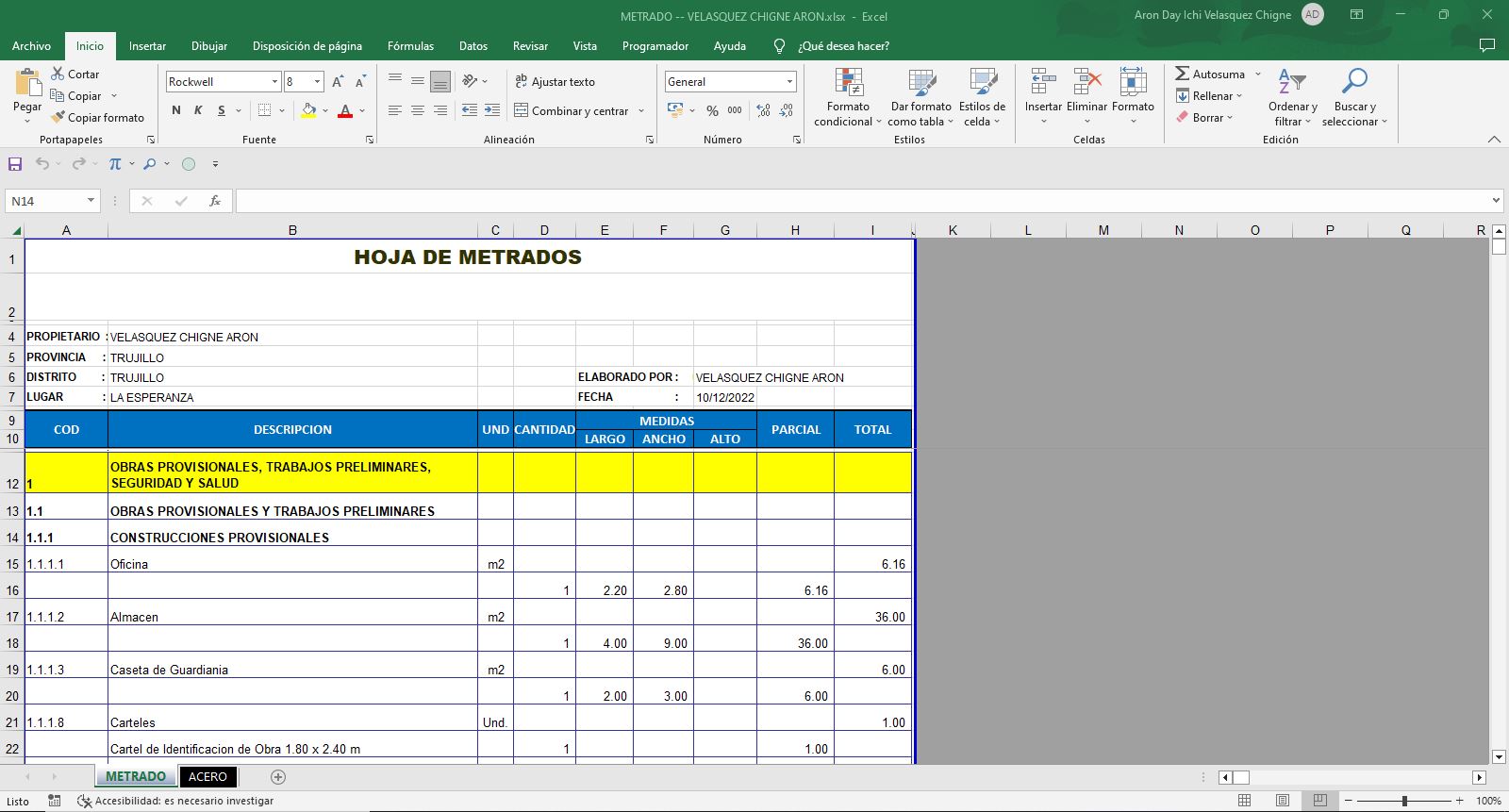Toggle bottom vertical alignment
This screenshot has width=1509, height=812.
pos(439,82)
